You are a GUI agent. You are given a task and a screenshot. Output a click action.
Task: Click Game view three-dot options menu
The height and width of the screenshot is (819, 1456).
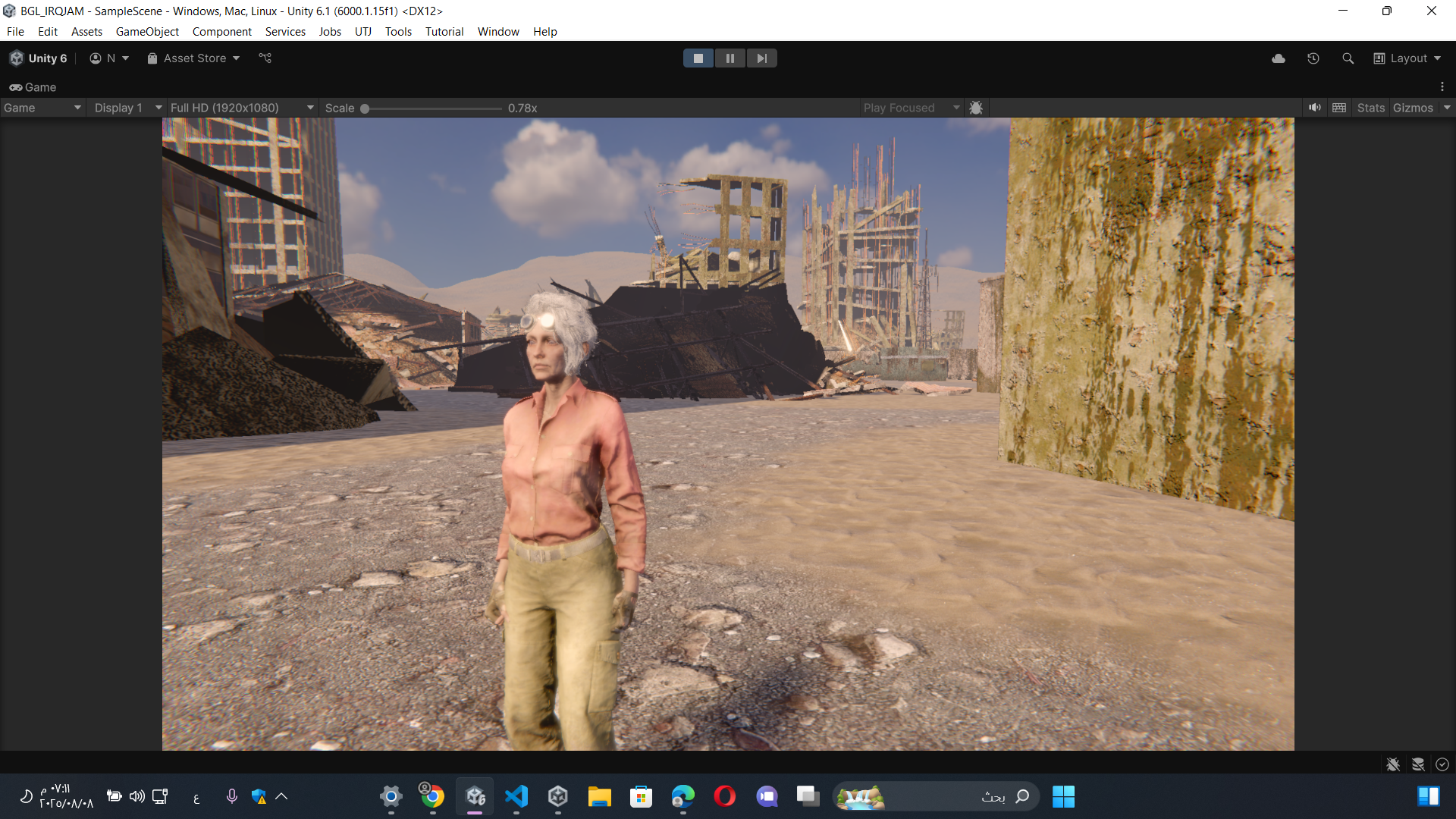tap(1442, 87)
